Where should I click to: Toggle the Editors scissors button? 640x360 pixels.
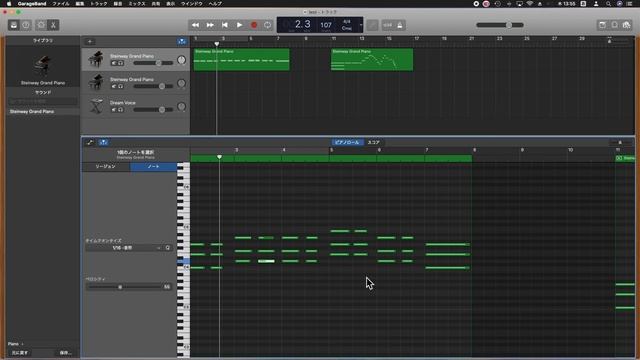53,25
